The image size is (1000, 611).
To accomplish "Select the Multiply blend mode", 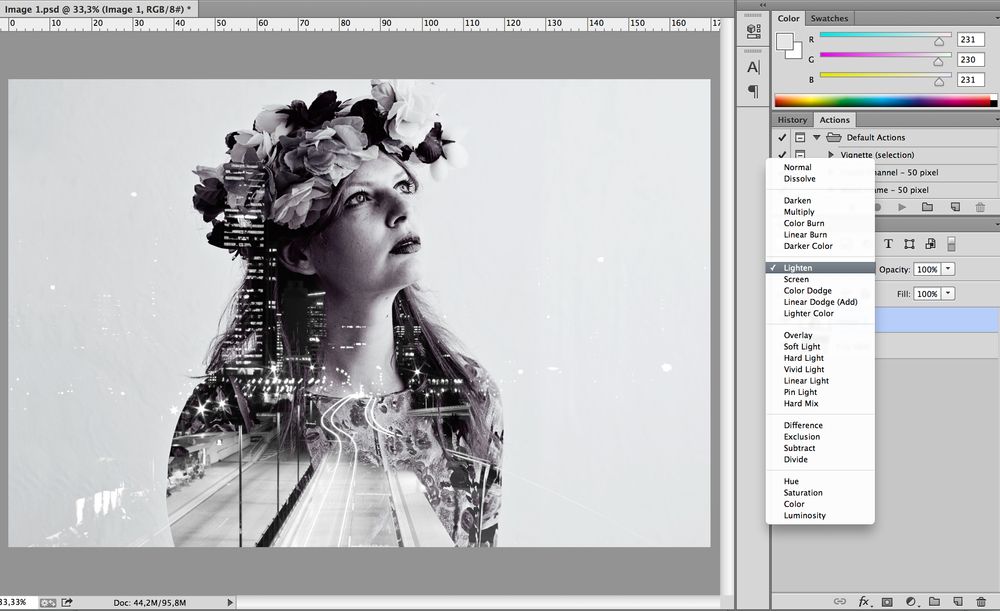I will pos(799,212).
